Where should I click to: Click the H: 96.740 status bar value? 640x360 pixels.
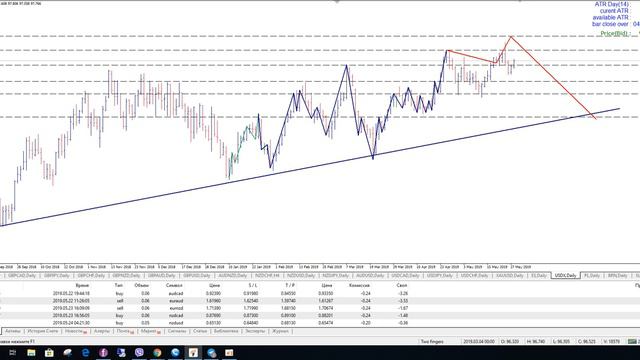tap(536, 341)
